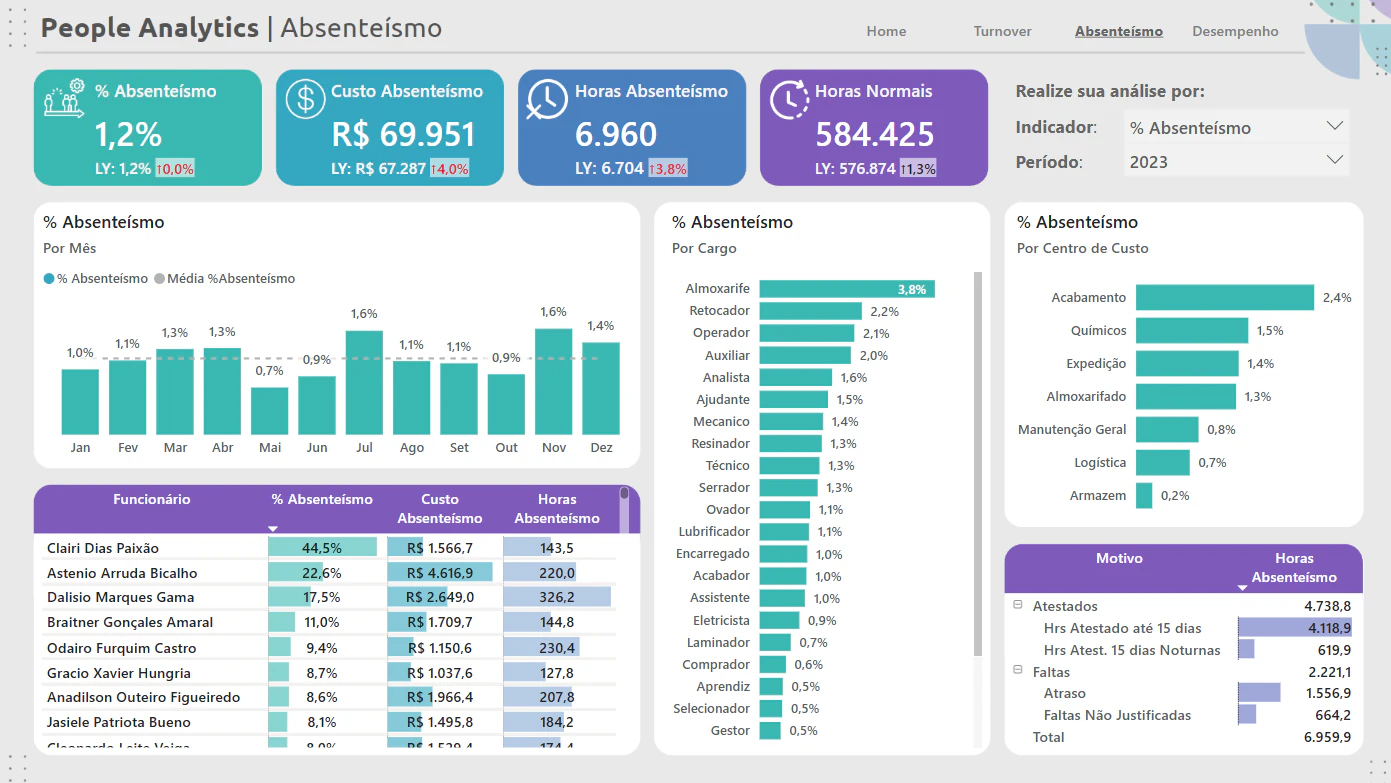
Task: Click the employee table vertical scrollbar
Action: click(625, 510)
